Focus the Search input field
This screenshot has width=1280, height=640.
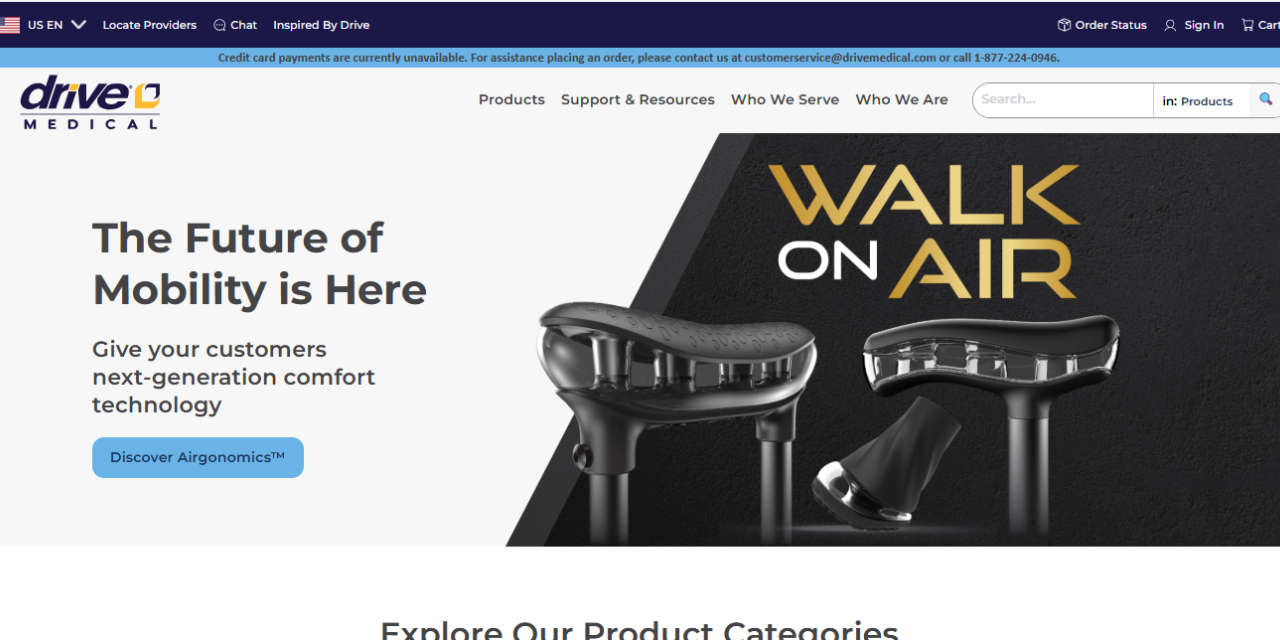(1063, 100)
